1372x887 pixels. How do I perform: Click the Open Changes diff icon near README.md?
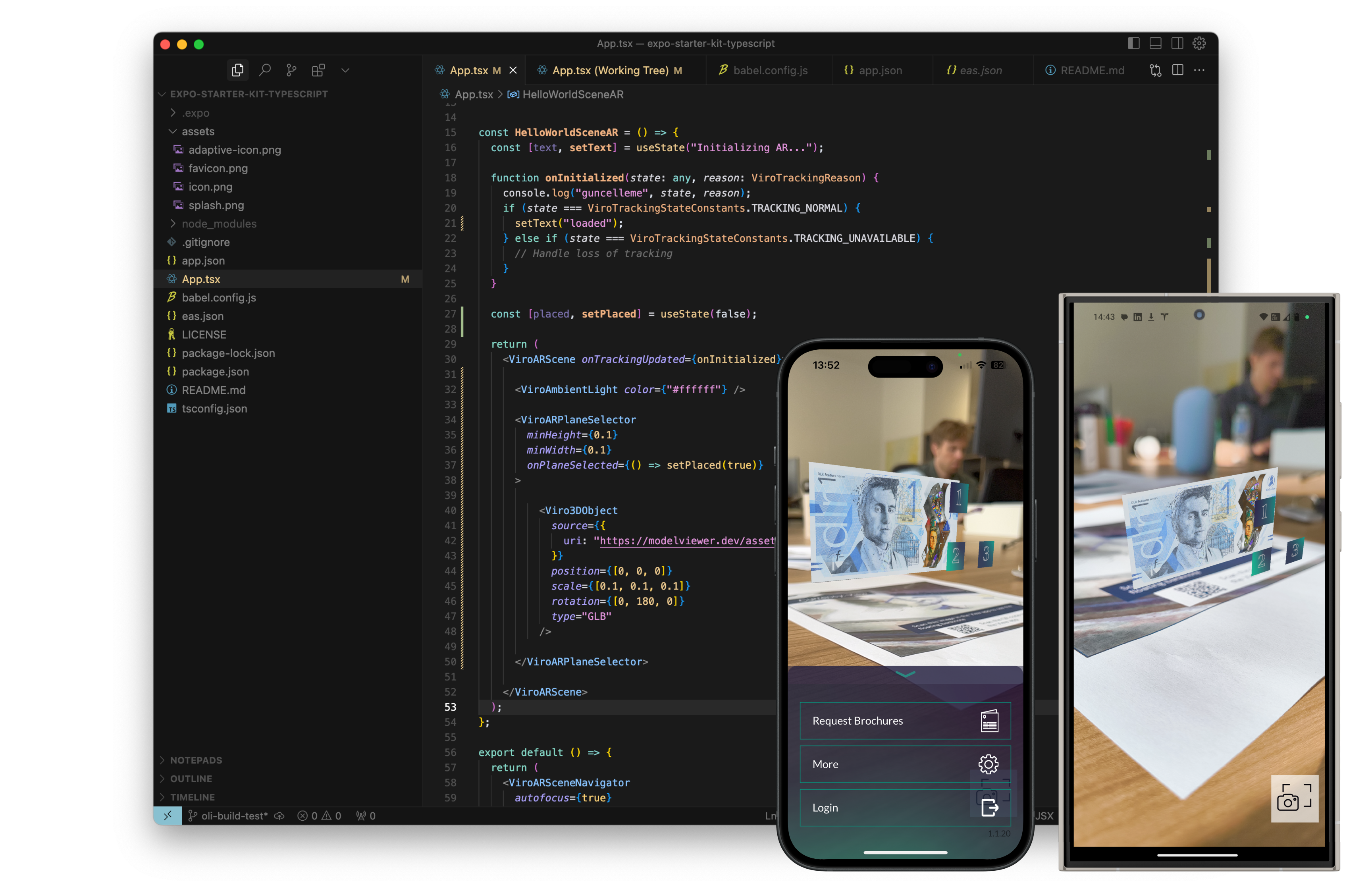(1156, 70)
